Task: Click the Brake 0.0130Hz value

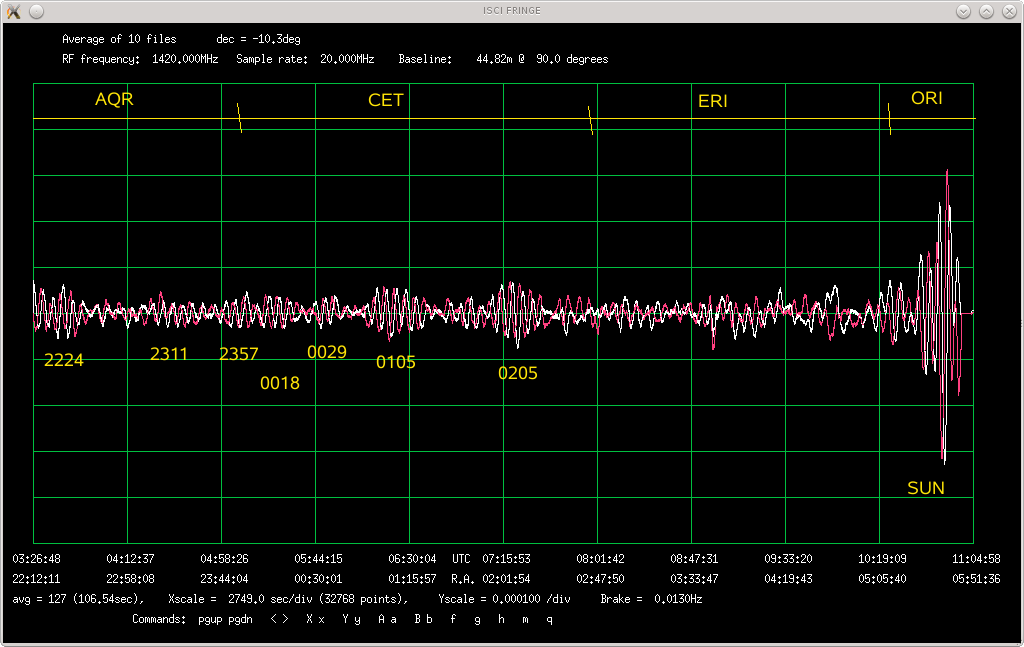Action: click(x=678, y=599)
